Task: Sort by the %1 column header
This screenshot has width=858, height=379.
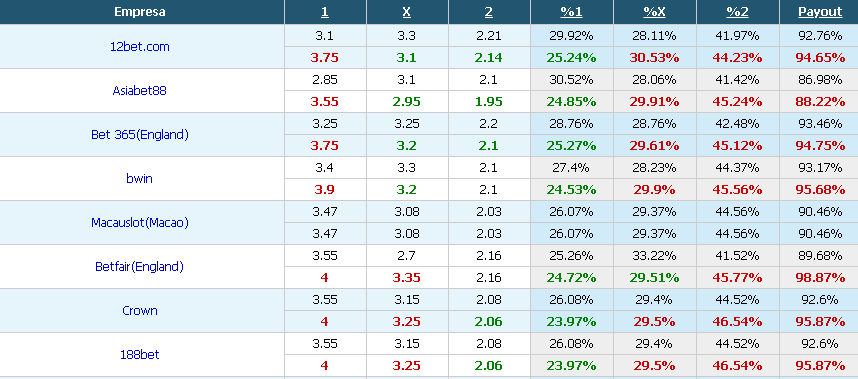Action: 571,12
